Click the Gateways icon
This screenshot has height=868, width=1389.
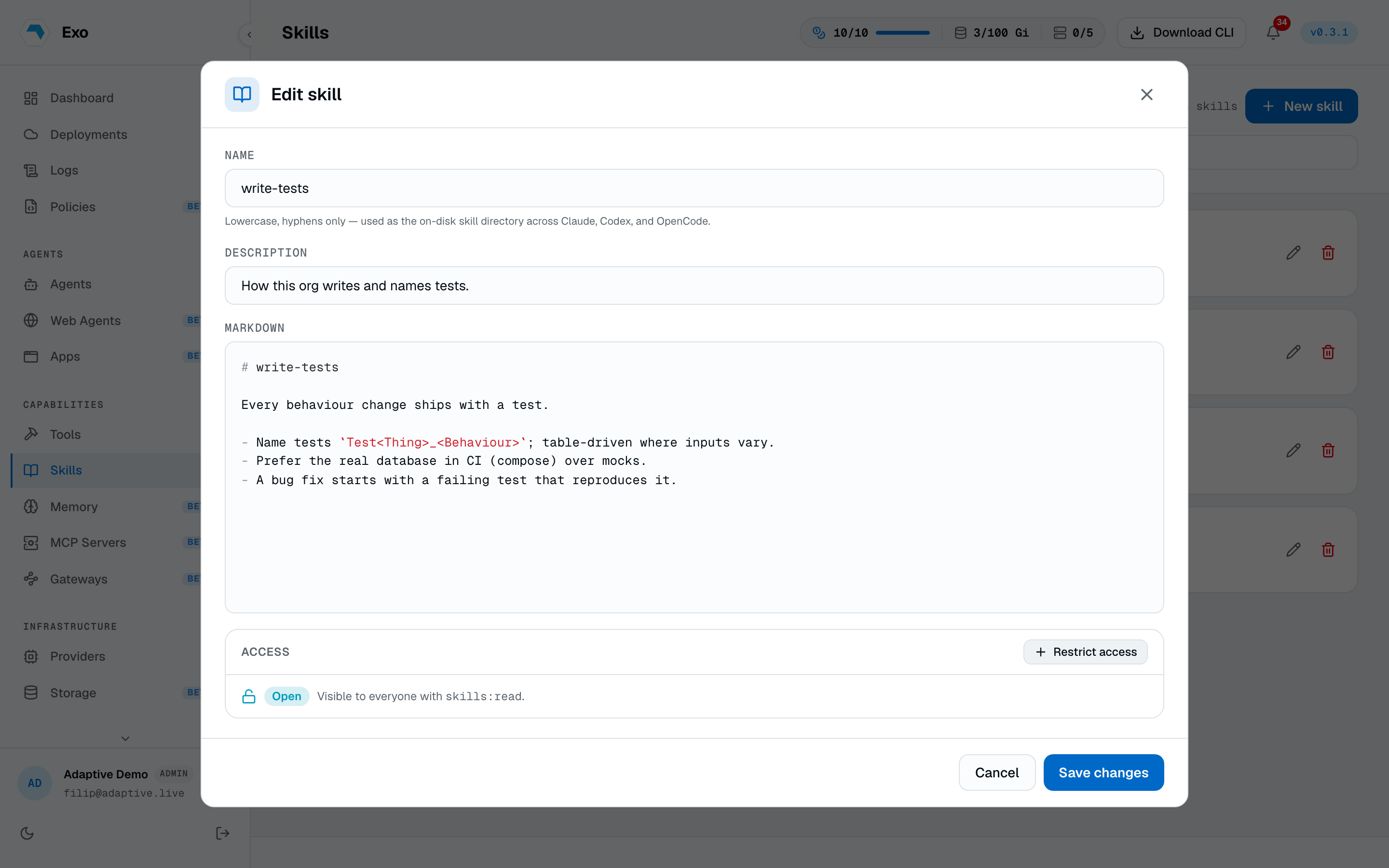coord(31,579)
